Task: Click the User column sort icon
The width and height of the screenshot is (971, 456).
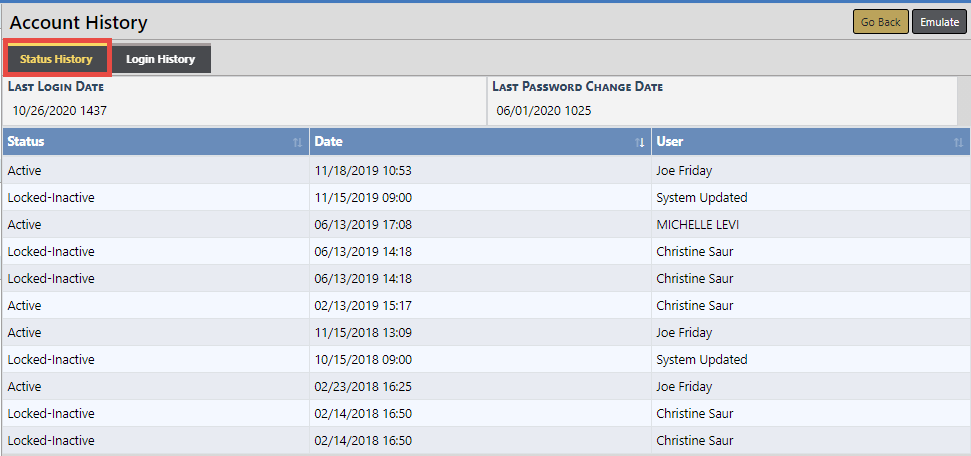Action: click(958, 143)
